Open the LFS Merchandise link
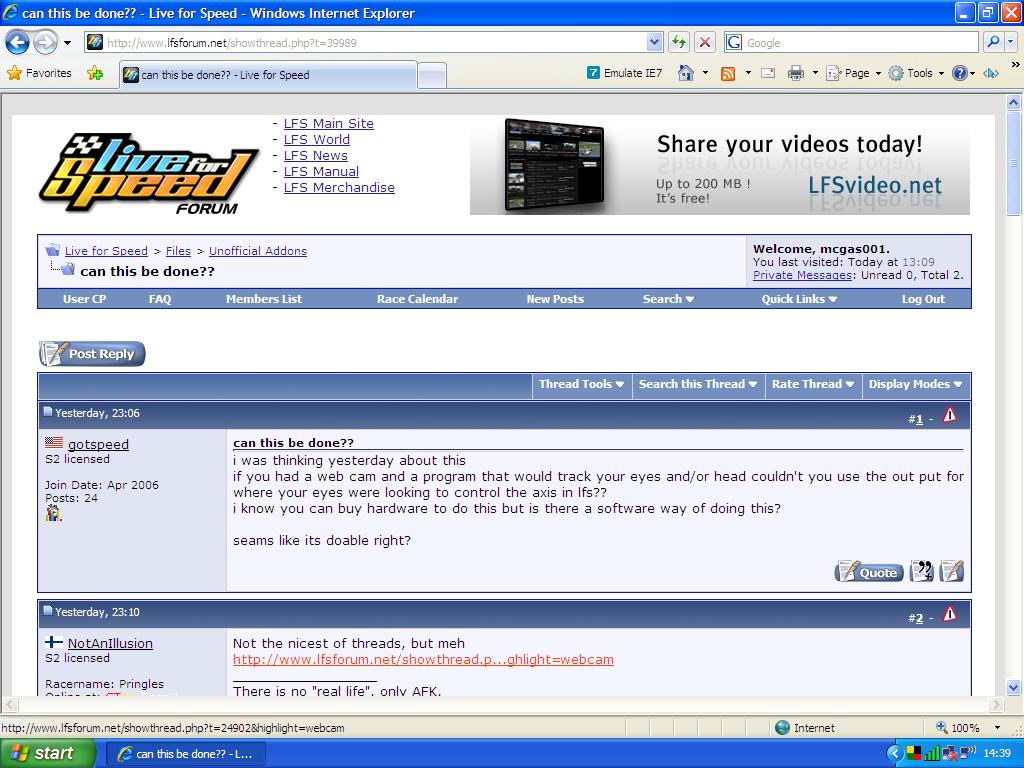The height and width of the screenshot is (768, 1024). pyautogui.click(x=339, y=187)
